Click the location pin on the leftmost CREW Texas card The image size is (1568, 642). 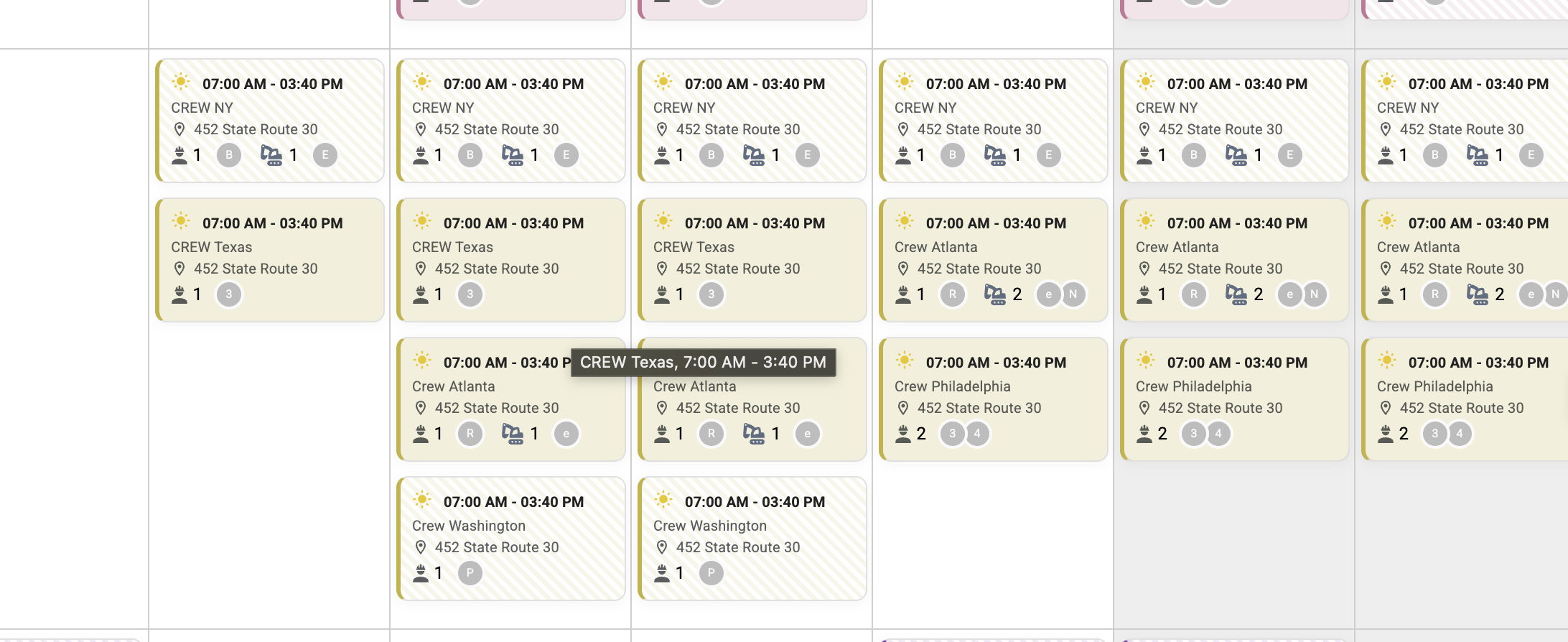(x=179, y=269)
